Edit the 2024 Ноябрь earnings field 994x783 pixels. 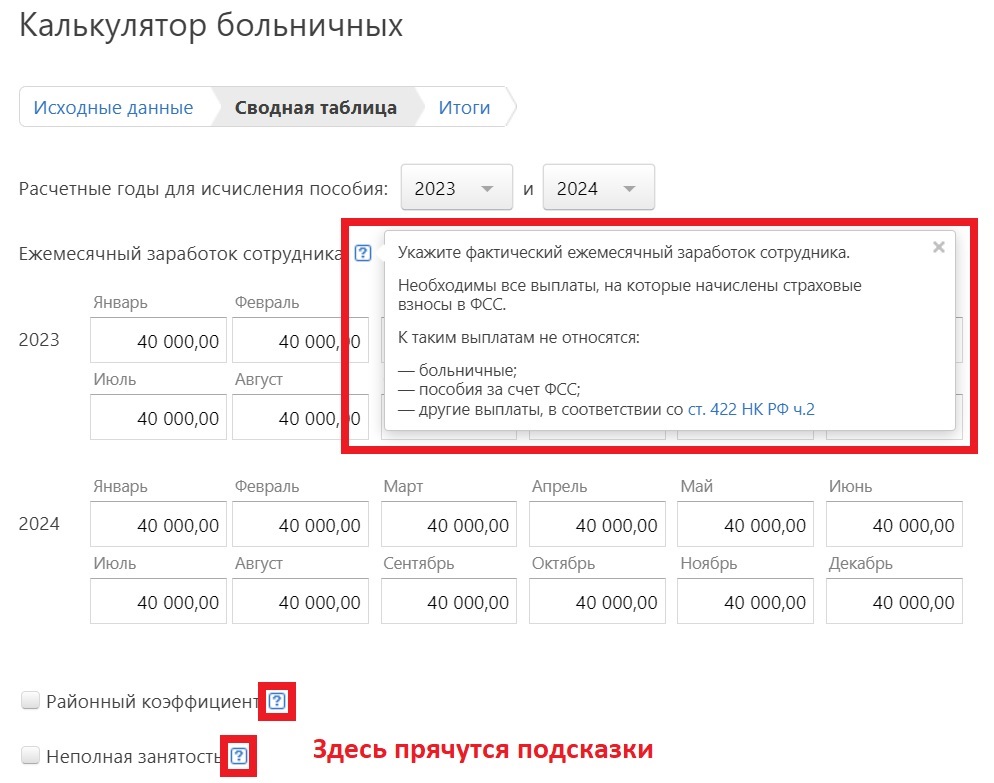click(x=746, y=601)
